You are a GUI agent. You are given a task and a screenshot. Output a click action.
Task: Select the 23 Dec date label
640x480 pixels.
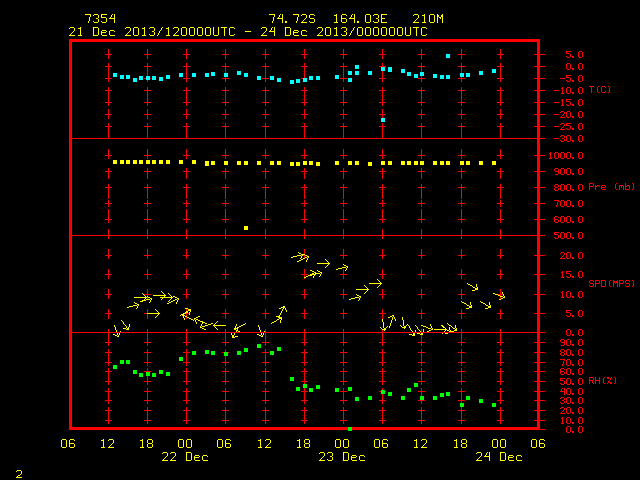(342, 457)
